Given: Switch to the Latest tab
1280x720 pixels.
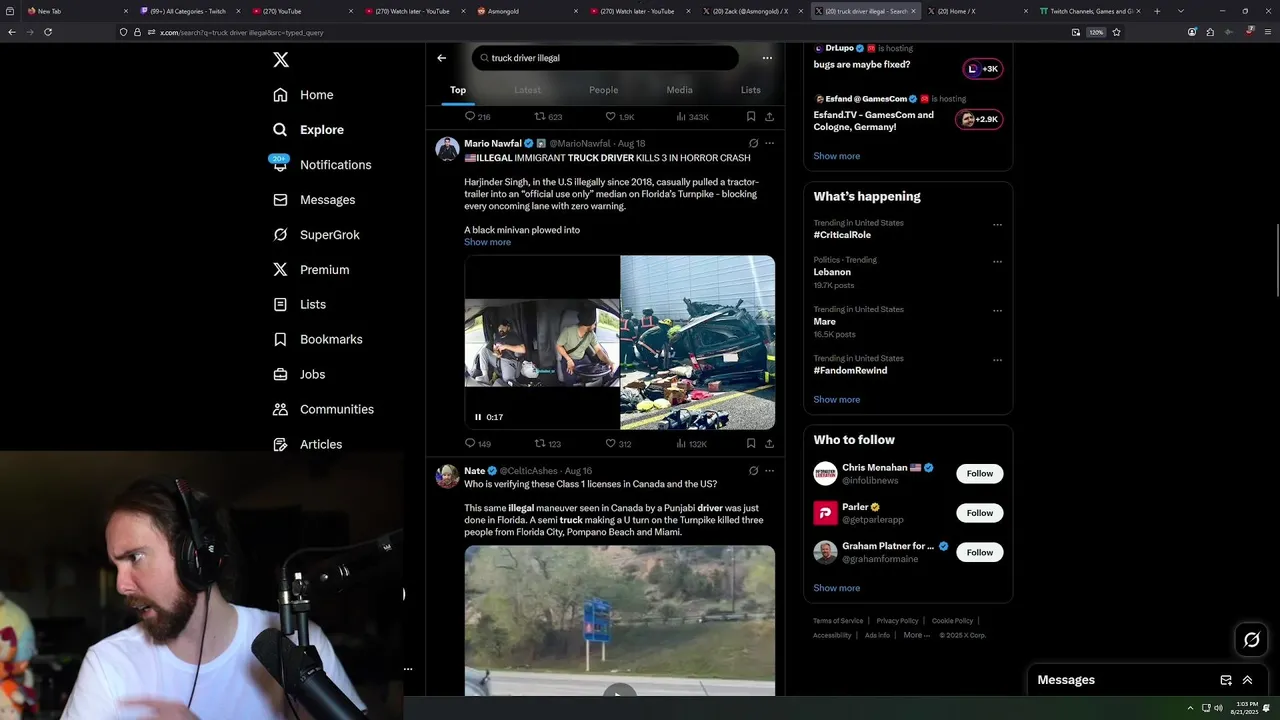Looking at the screenshot, I should [527, 90].
